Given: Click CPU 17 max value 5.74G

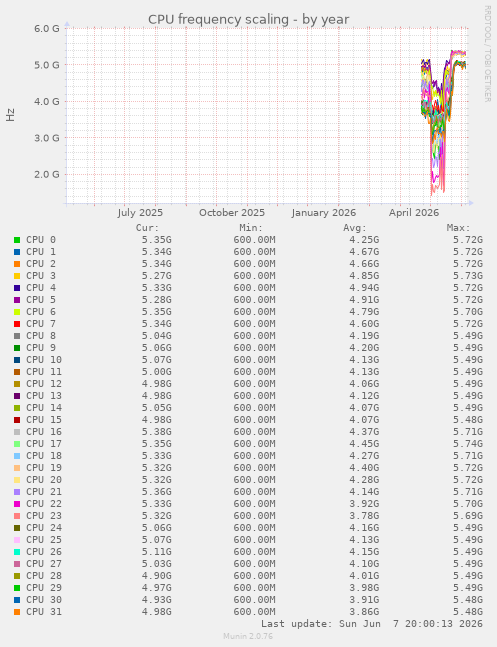Looking at the screenshot, I should pos(468,444).
